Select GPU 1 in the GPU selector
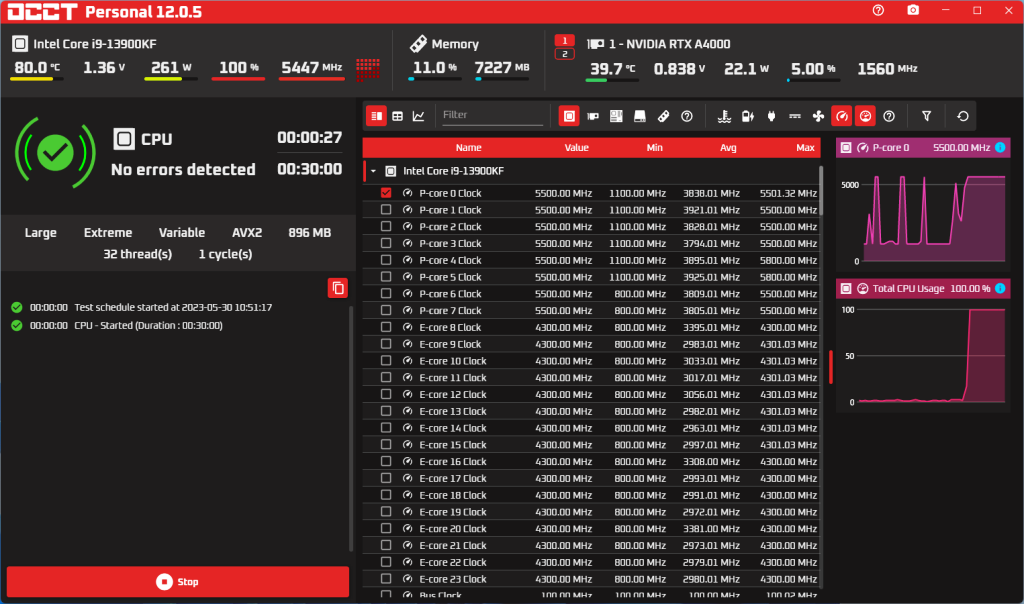1024x604 pixels. click(565, 40)
